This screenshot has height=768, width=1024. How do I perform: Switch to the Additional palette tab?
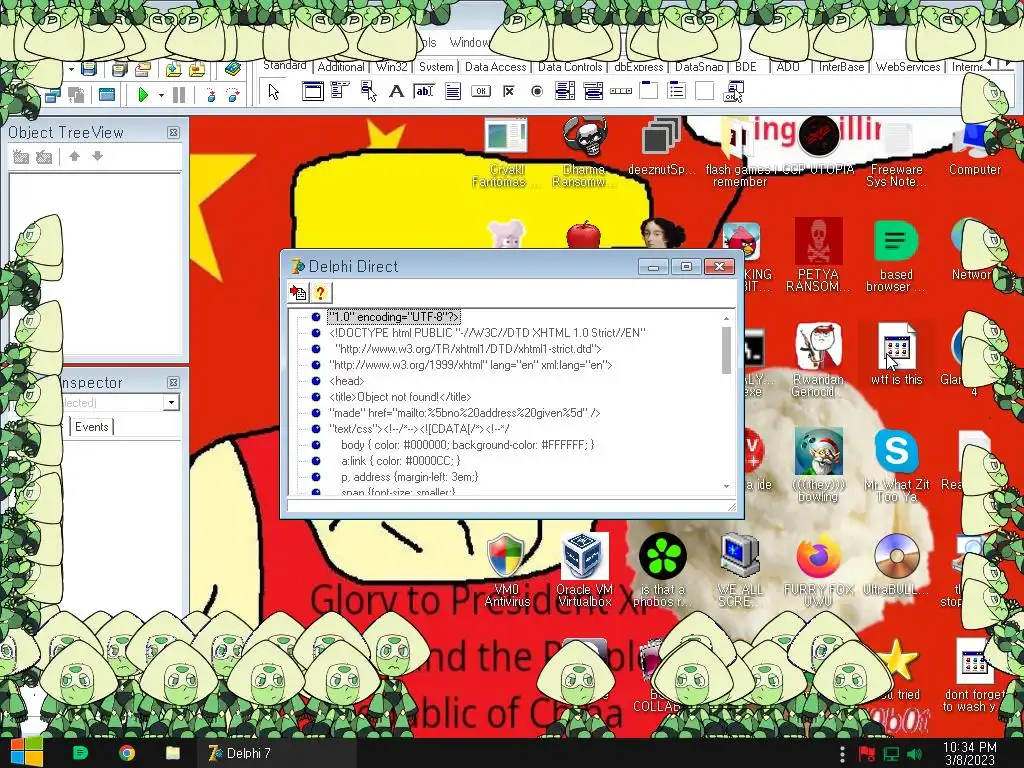tap(341, 67)
